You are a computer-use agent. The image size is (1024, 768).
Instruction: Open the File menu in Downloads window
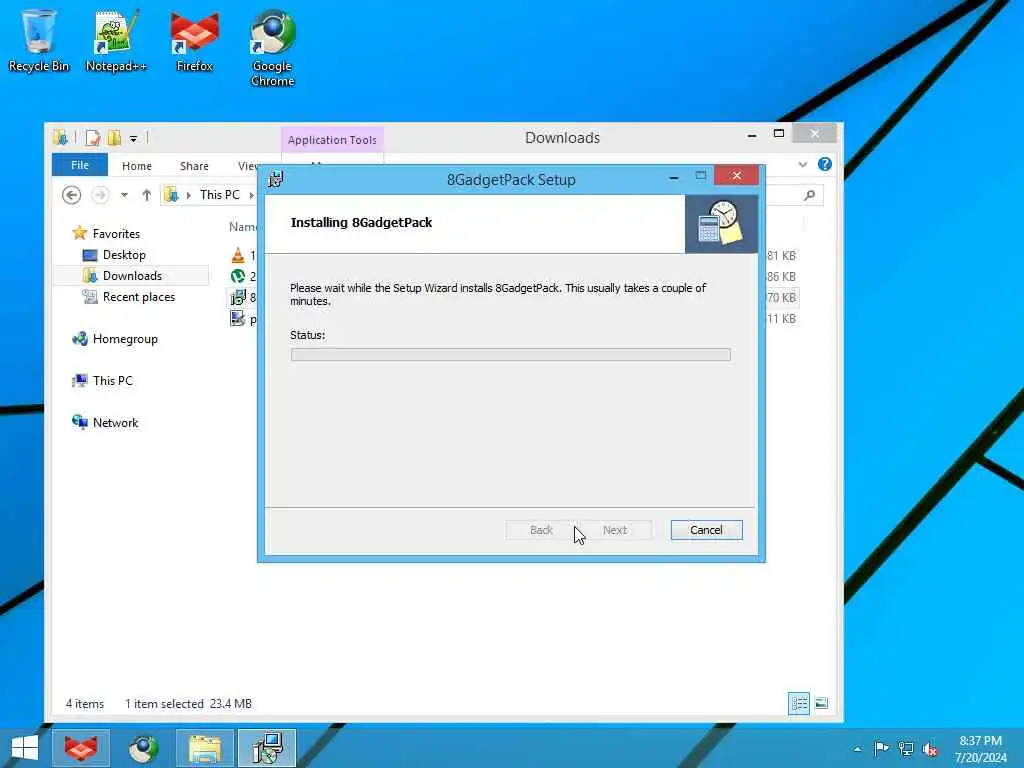tap(80, 165)
